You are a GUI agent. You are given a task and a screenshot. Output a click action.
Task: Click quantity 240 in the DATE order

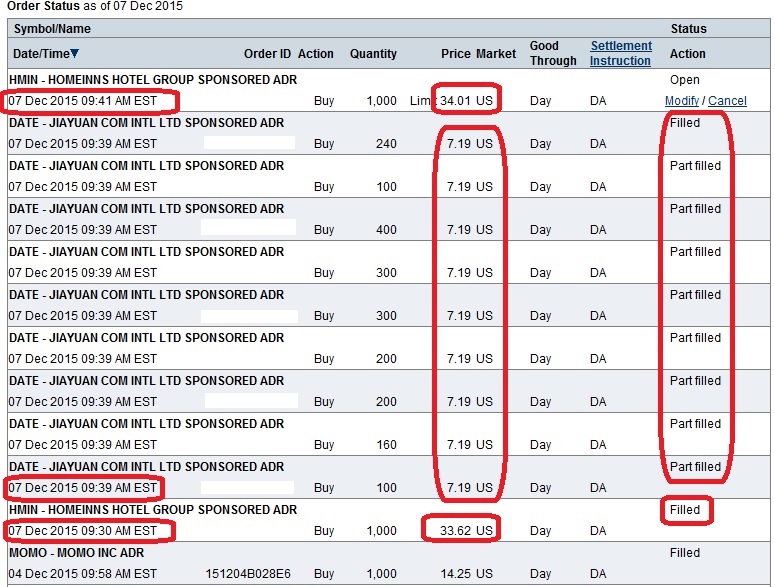[386, 144]
